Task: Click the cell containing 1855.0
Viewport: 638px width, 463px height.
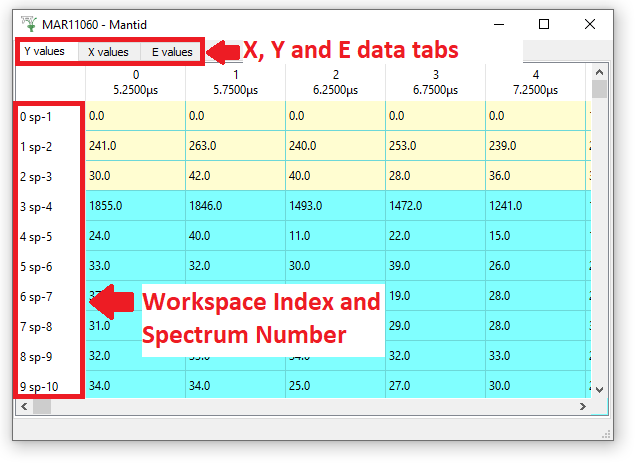Action: 135,206
